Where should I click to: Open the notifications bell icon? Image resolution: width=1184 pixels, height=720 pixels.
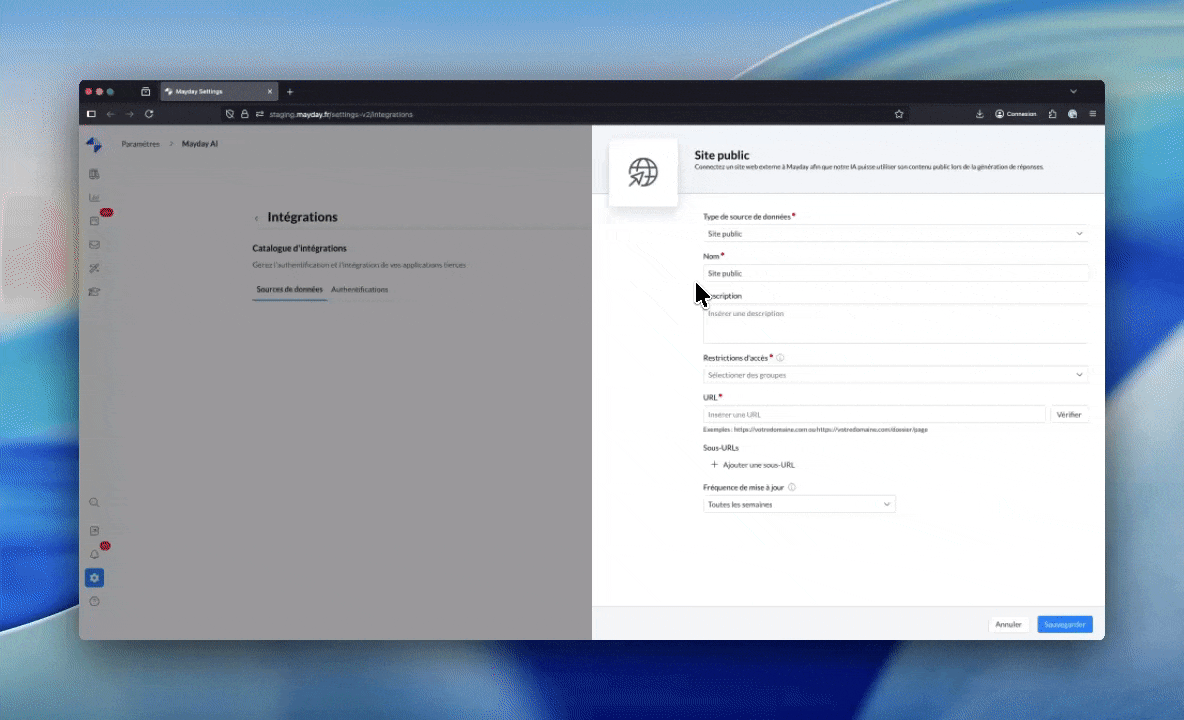coord(95,555)
